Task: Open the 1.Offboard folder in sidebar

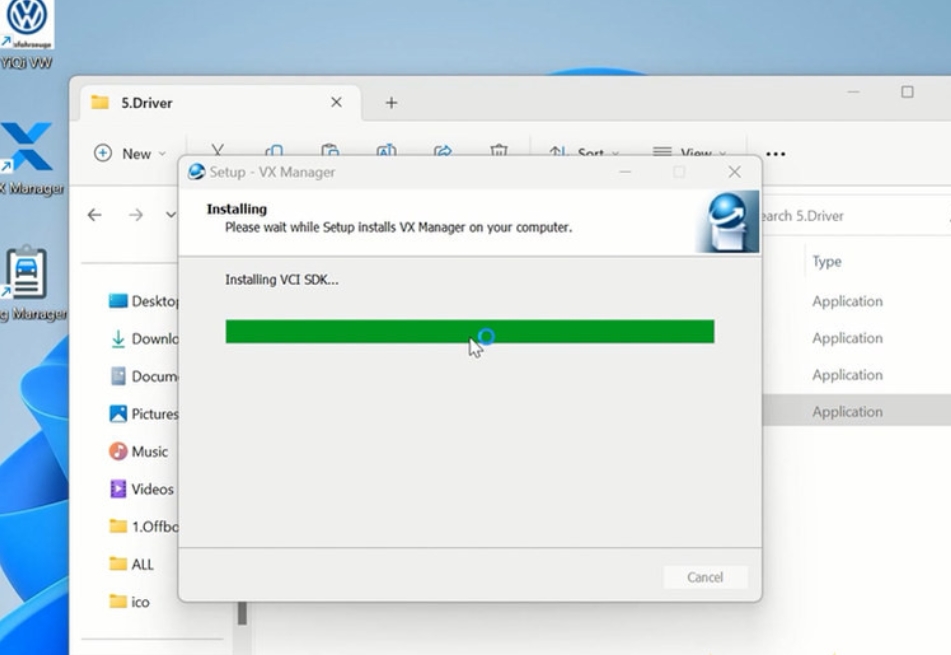Action: (x=143, y=526)
